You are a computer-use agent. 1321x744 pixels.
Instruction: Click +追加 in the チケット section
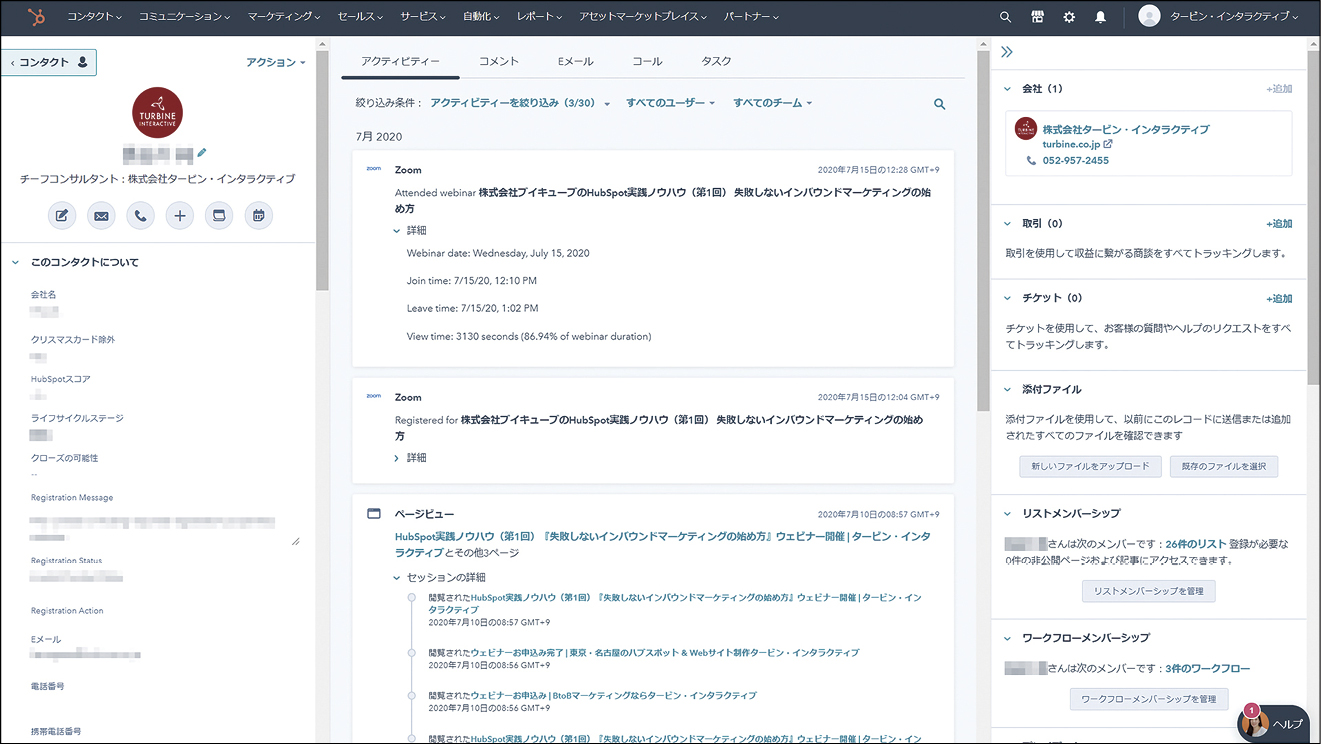(x=1279, y=298)
